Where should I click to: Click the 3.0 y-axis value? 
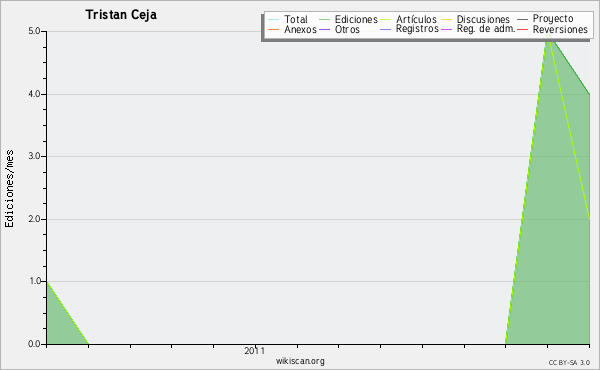[x=34, y=156]
